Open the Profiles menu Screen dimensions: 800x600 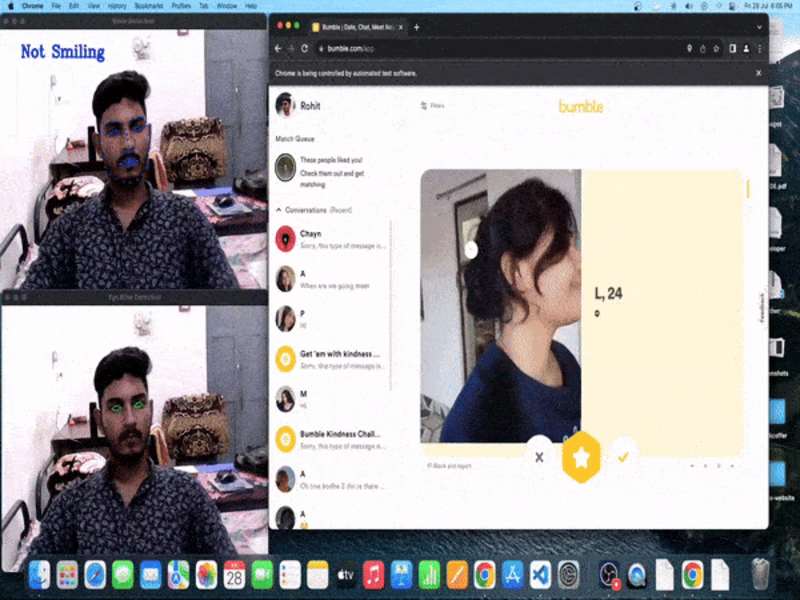pyautogui.click(x=181, y=6)
